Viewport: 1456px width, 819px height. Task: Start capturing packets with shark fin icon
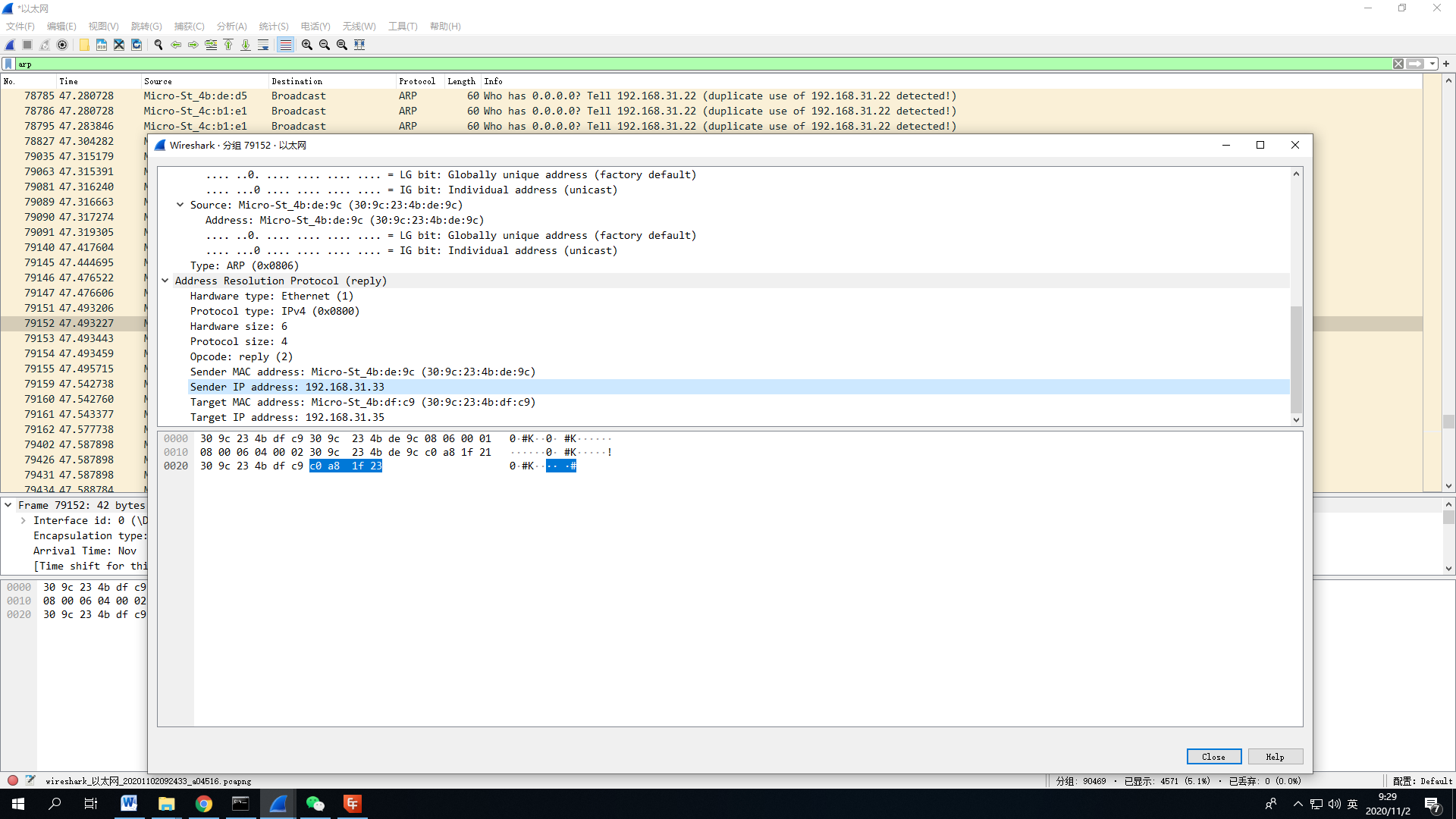coord(10,45)
